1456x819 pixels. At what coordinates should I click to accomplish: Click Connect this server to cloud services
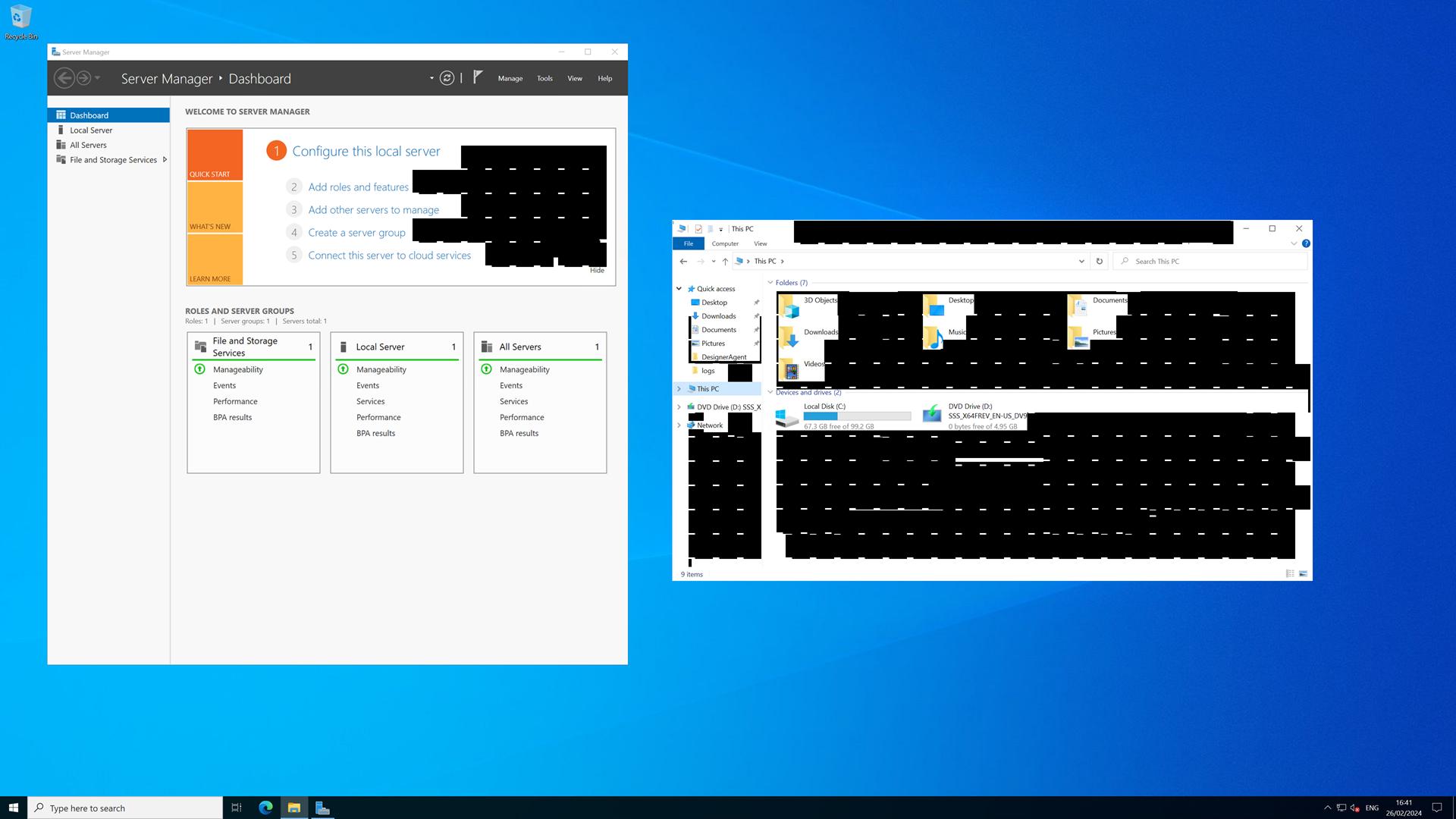coord(389,256)
